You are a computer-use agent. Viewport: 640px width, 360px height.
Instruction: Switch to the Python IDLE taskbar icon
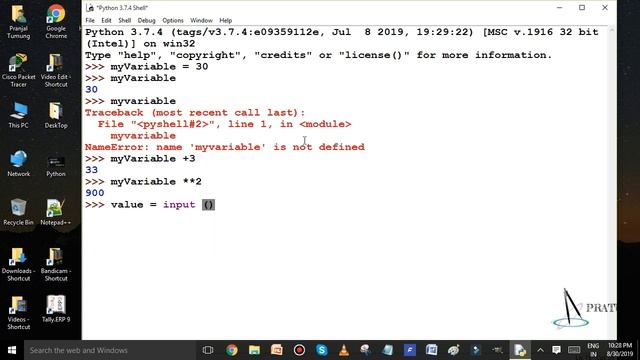pos(520,350)
